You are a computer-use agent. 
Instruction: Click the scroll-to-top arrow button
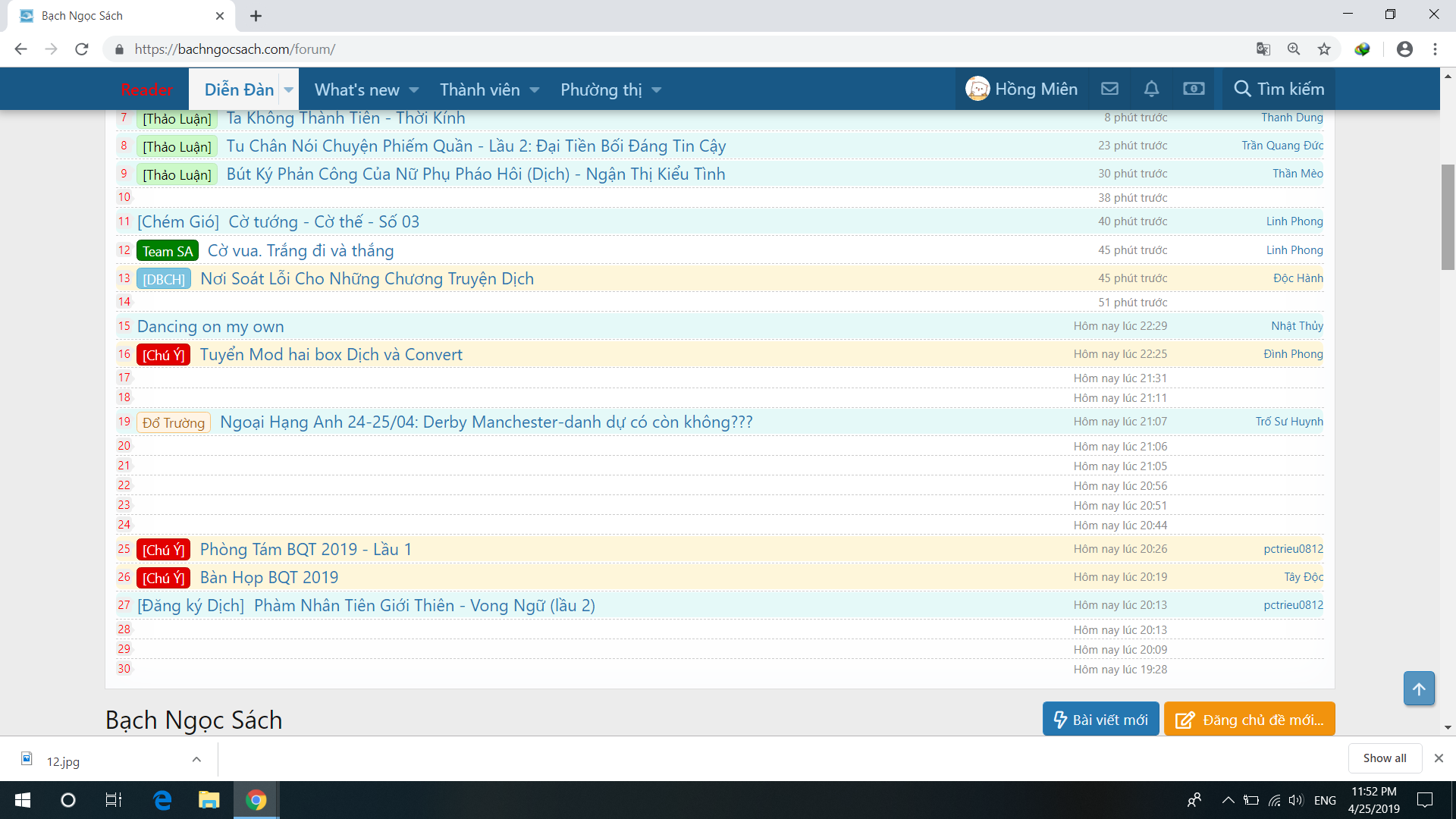coord(1418,689)
